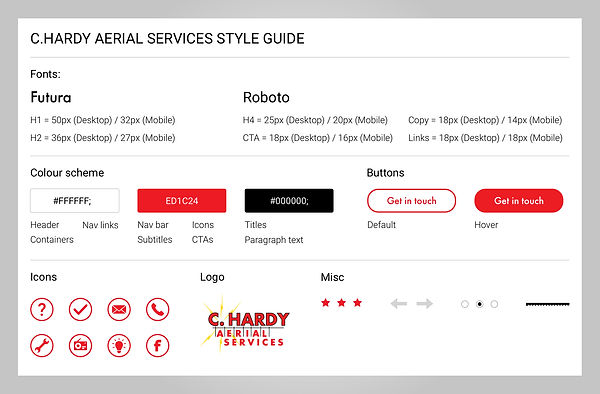
Task: Pick the black #000000 swatch
Action: coord(289,200)
